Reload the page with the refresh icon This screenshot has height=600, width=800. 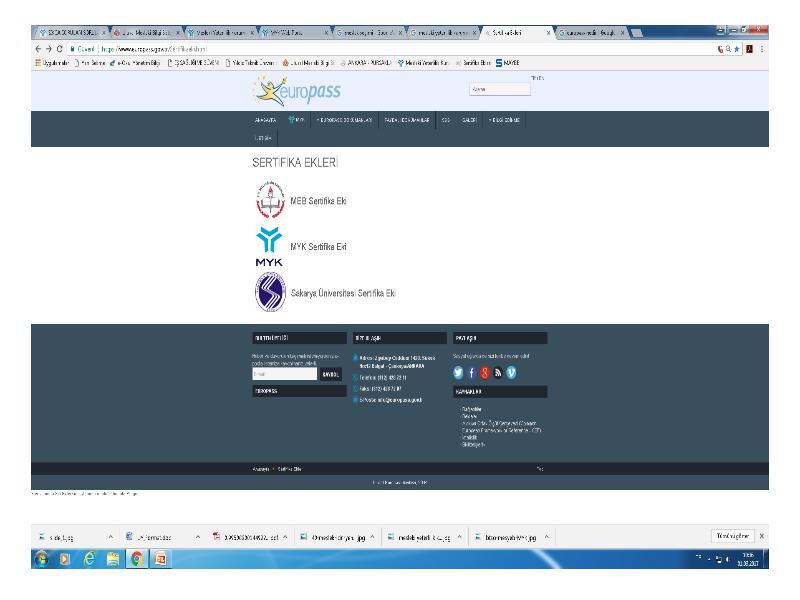coord(59,49)
